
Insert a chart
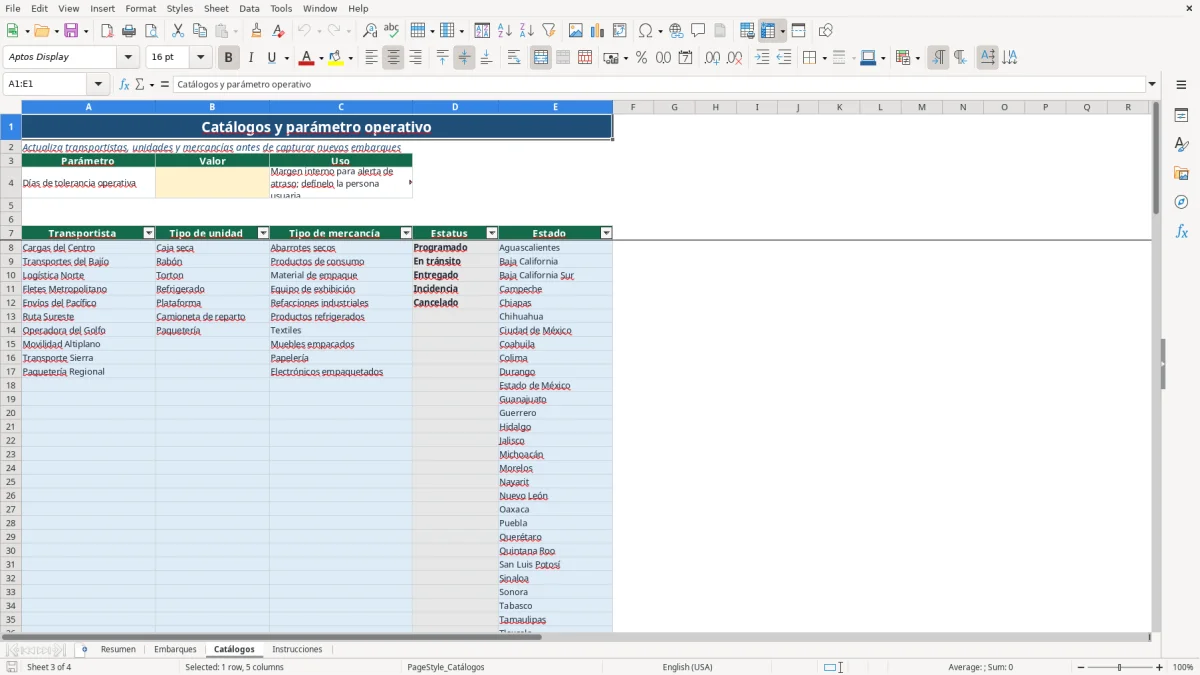point(598,31)
